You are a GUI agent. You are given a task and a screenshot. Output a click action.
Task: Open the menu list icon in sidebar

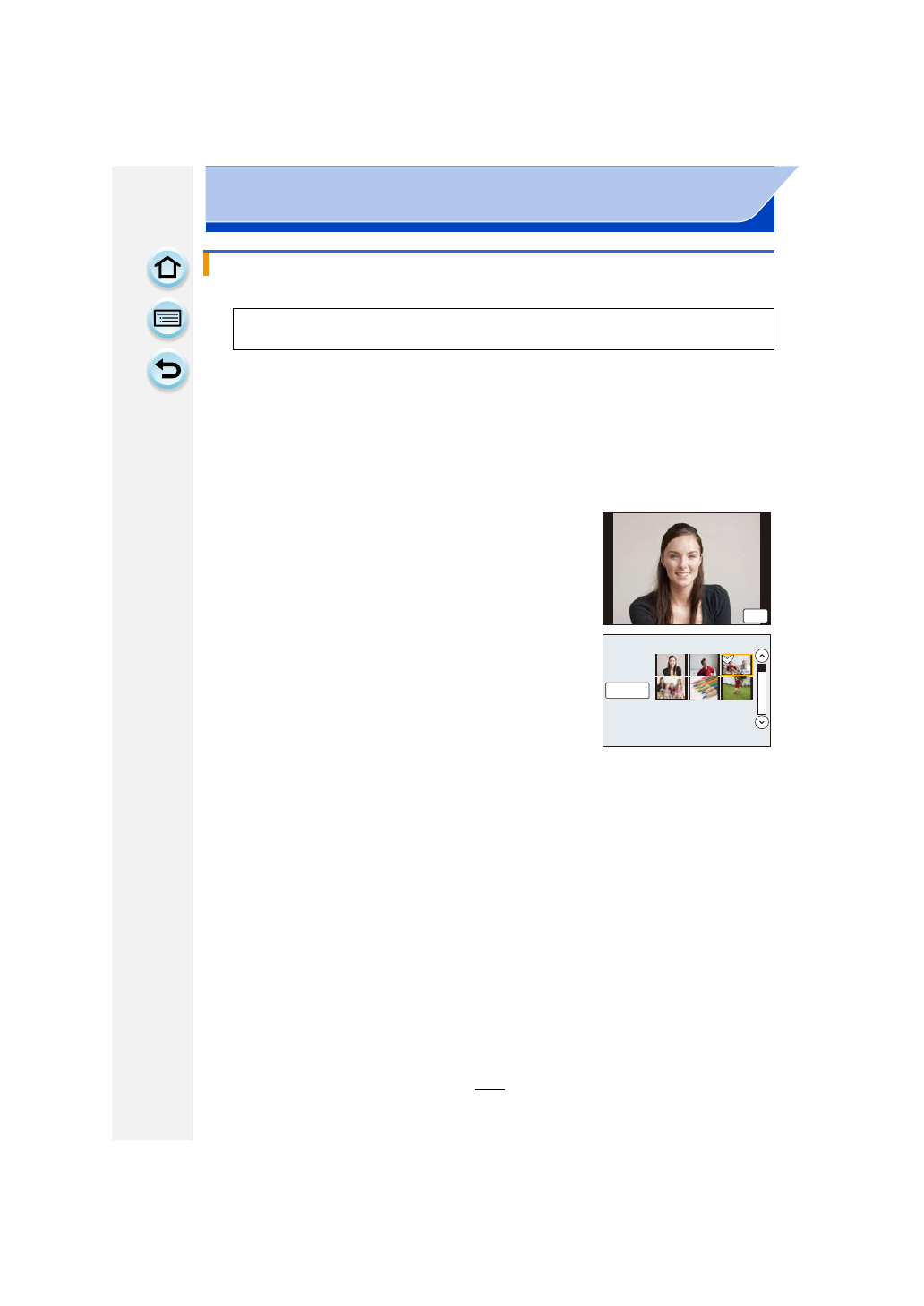[167, 319]
